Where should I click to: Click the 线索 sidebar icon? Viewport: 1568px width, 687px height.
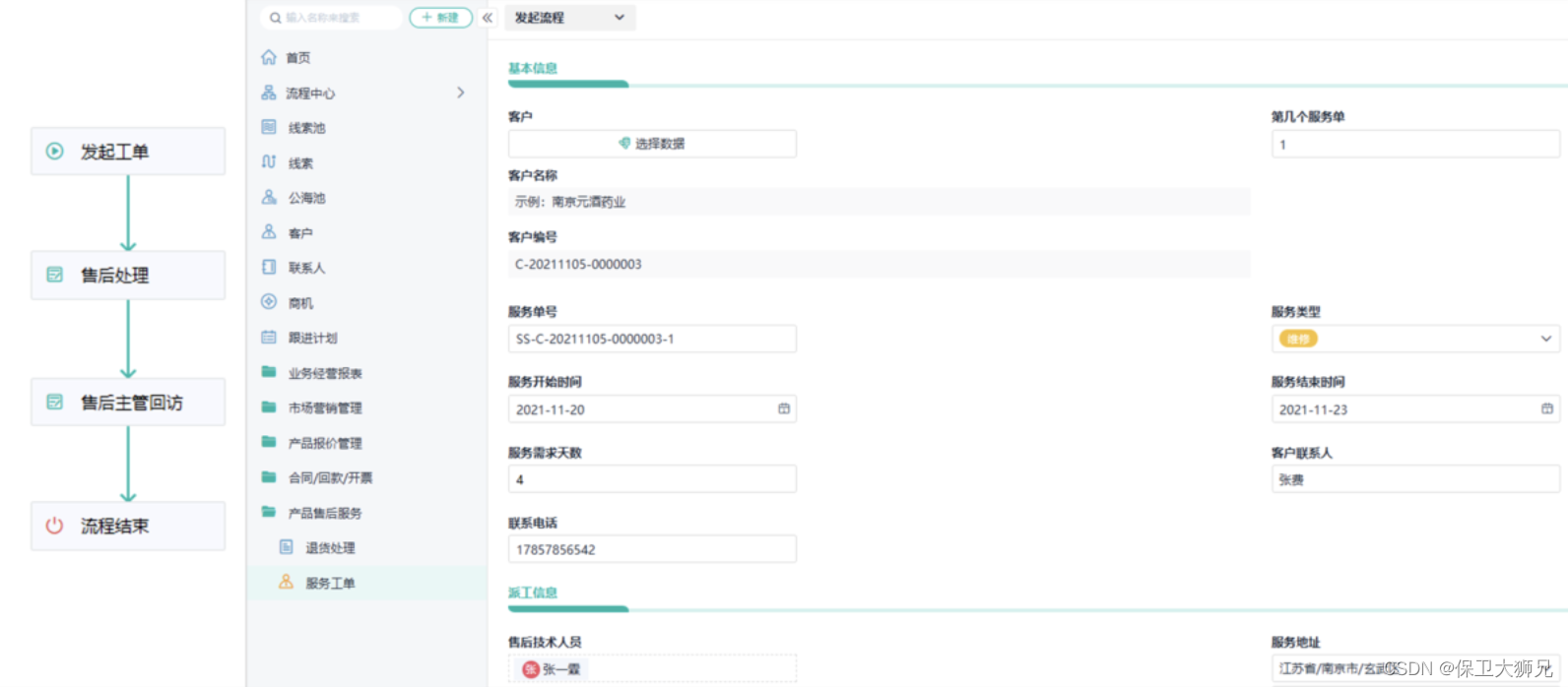[269, 162]
